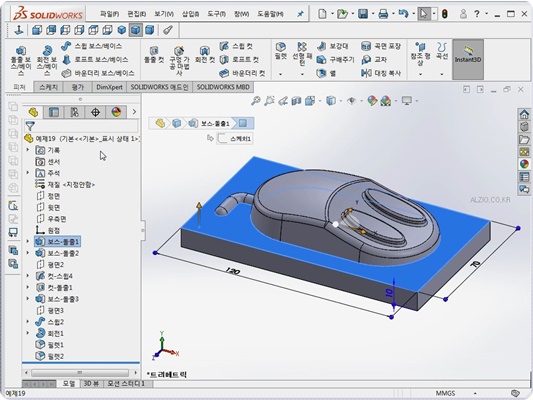
Task: Click the Save icon in the title toolbar
Action: pyautogui.click(x=363, y=14)
